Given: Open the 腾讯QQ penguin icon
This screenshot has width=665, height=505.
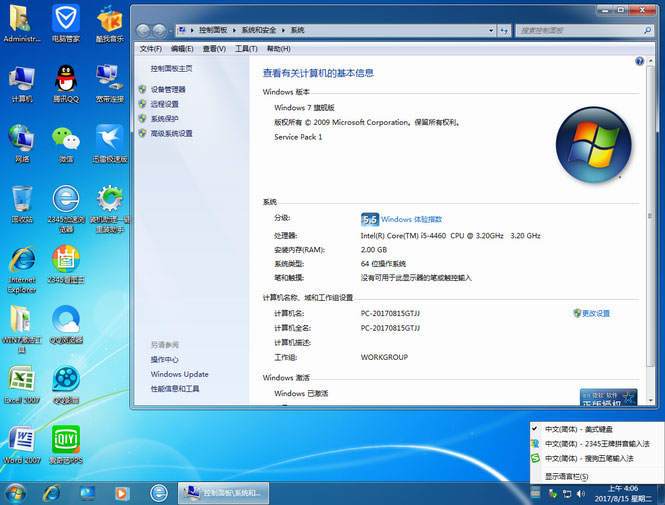Looking at the screenshot, I should [66, 84].
